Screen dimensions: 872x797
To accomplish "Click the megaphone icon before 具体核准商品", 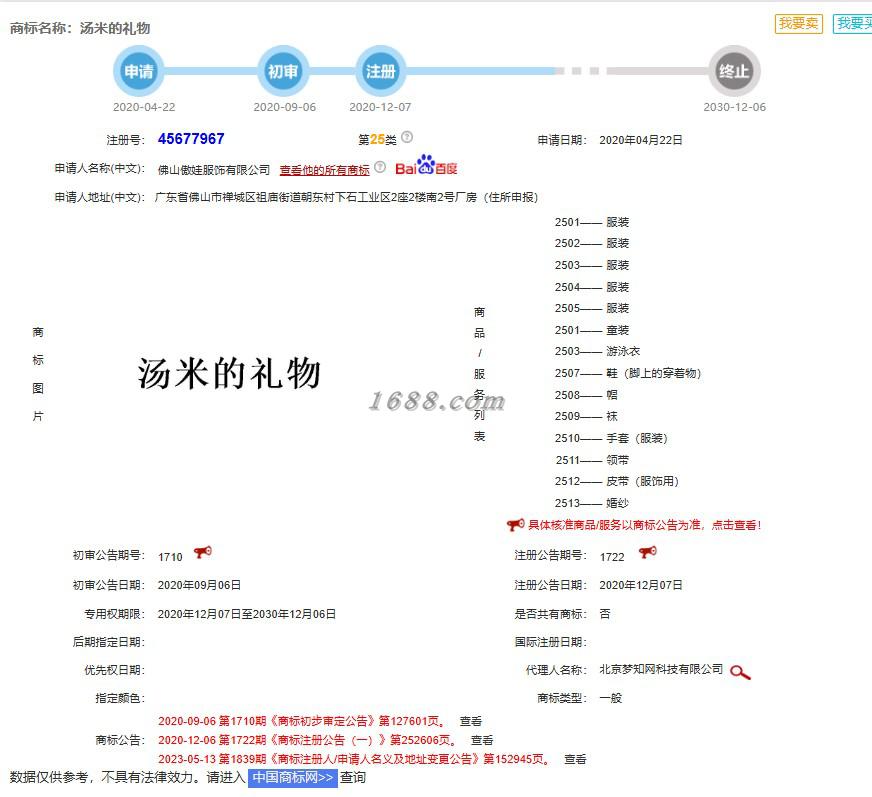I will tap(515, 524).
